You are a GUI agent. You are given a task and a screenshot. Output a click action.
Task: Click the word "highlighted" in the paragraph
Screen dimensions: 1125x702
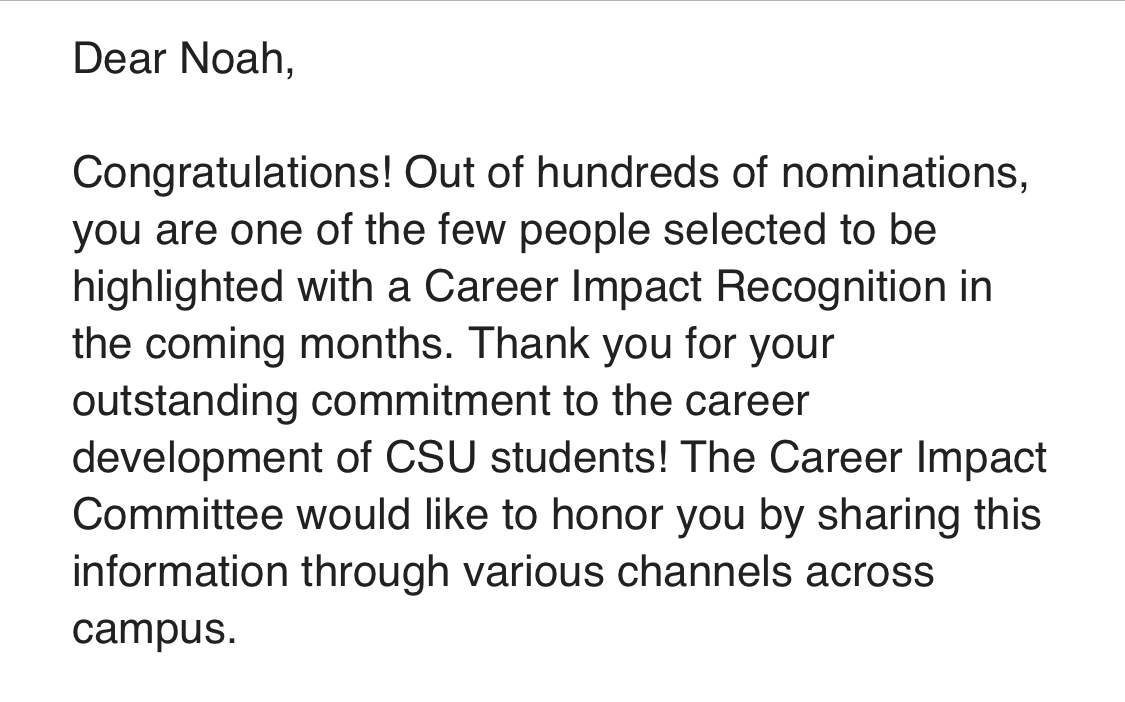[178, 288]
